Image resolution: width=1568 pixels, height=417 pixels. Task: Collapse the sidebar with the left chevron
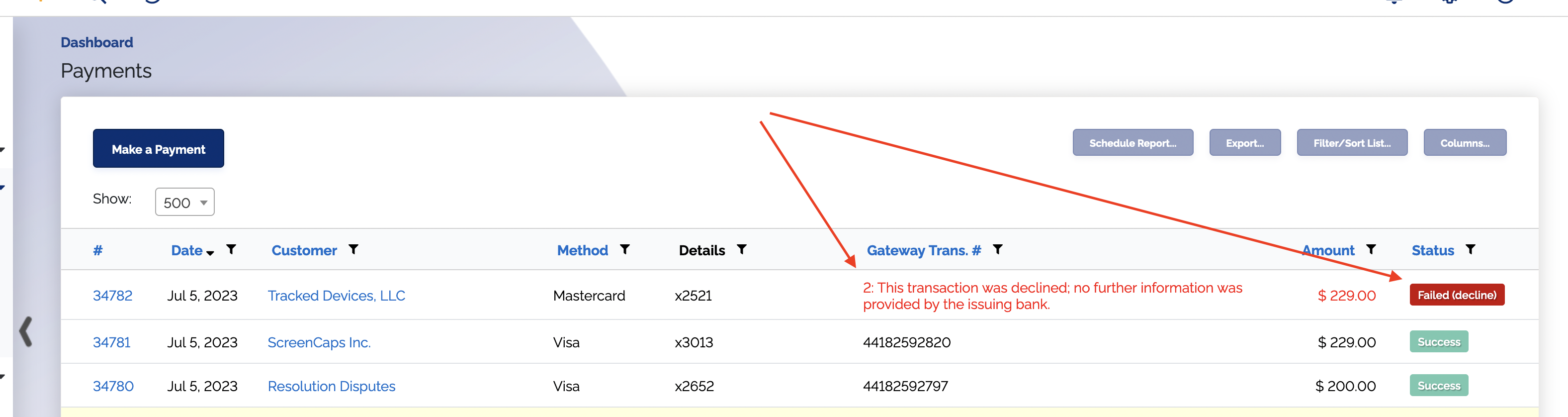click(x=25, y=331)
